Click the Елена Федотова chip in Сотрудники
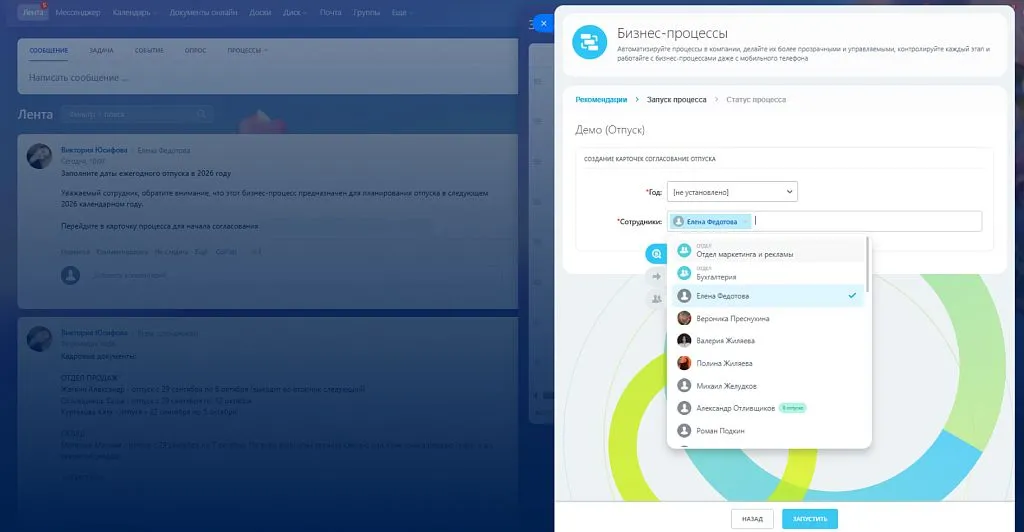1024x532 pixels. pos(712,222)
